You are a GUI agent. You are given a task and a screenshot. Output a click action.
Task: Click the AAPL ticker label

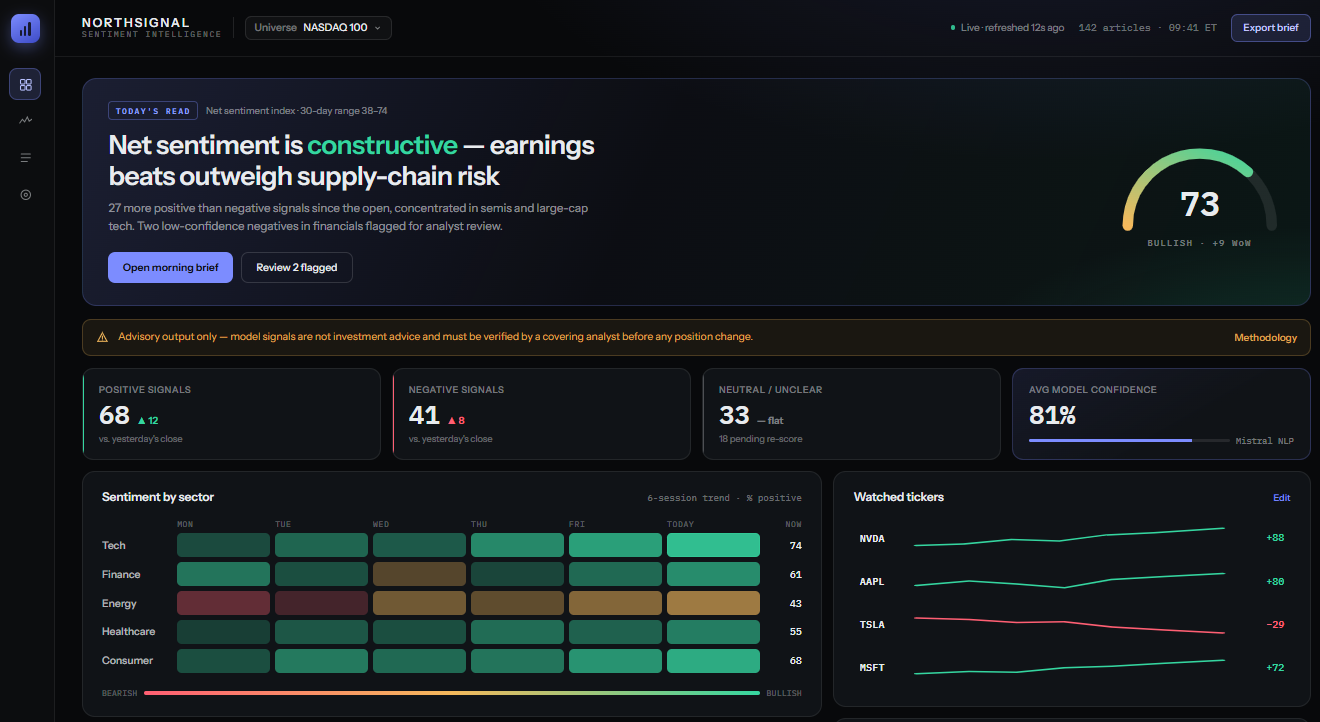click(x=872, y=582)
